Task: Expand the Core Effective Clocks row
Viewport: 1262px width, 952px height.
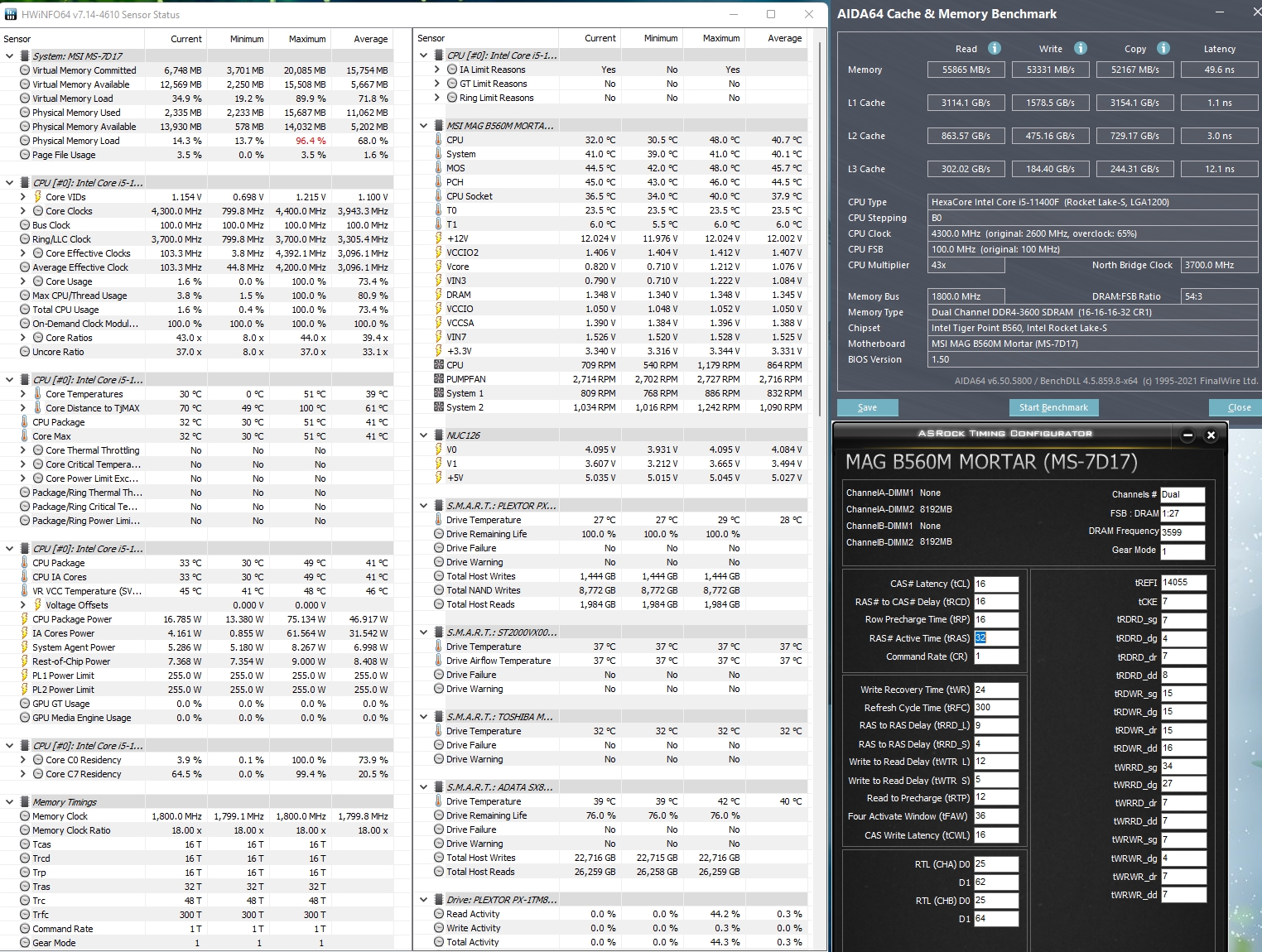Action: click(22, 253)
